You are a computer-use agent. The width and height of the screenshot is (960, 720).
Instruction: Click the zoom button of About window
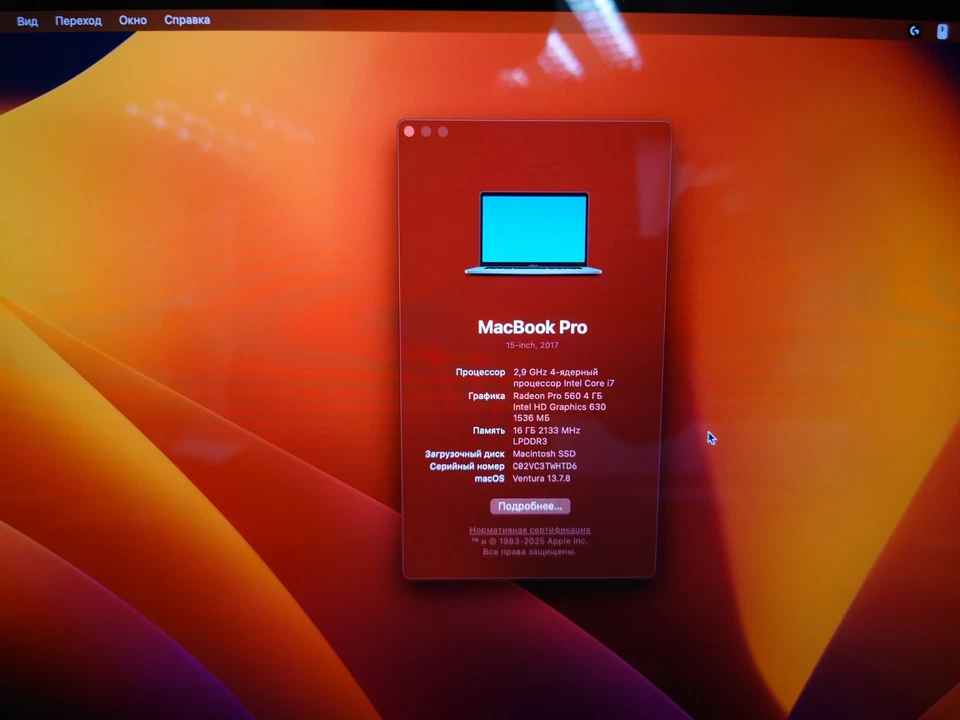(443, 132)
